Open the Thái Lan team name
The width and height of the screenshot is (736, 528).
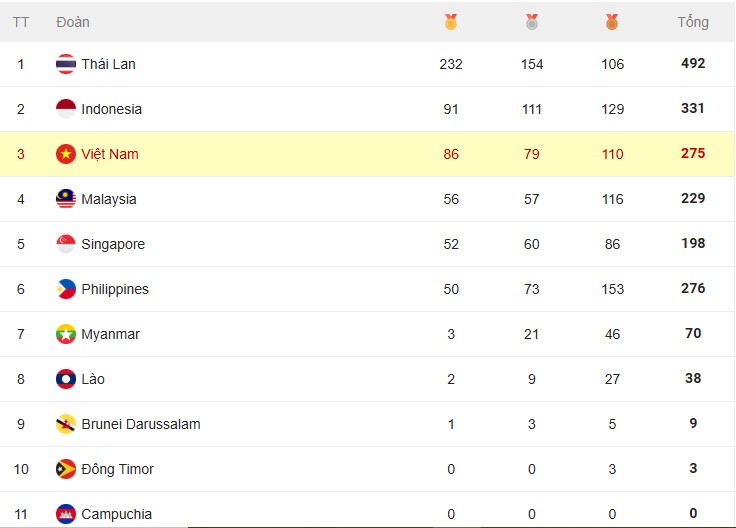tap(108, 64)
